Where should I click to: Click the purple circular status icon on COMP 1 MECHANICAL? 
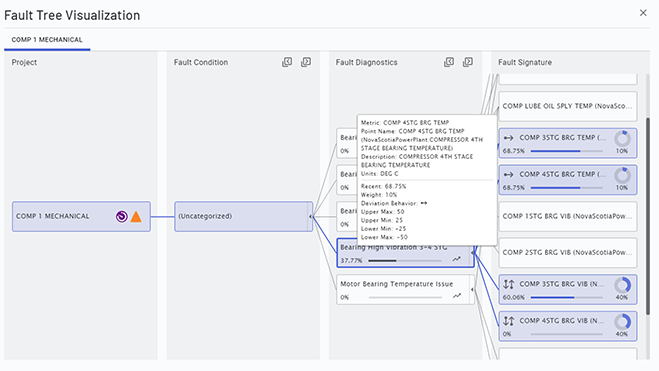click(121, 216)
